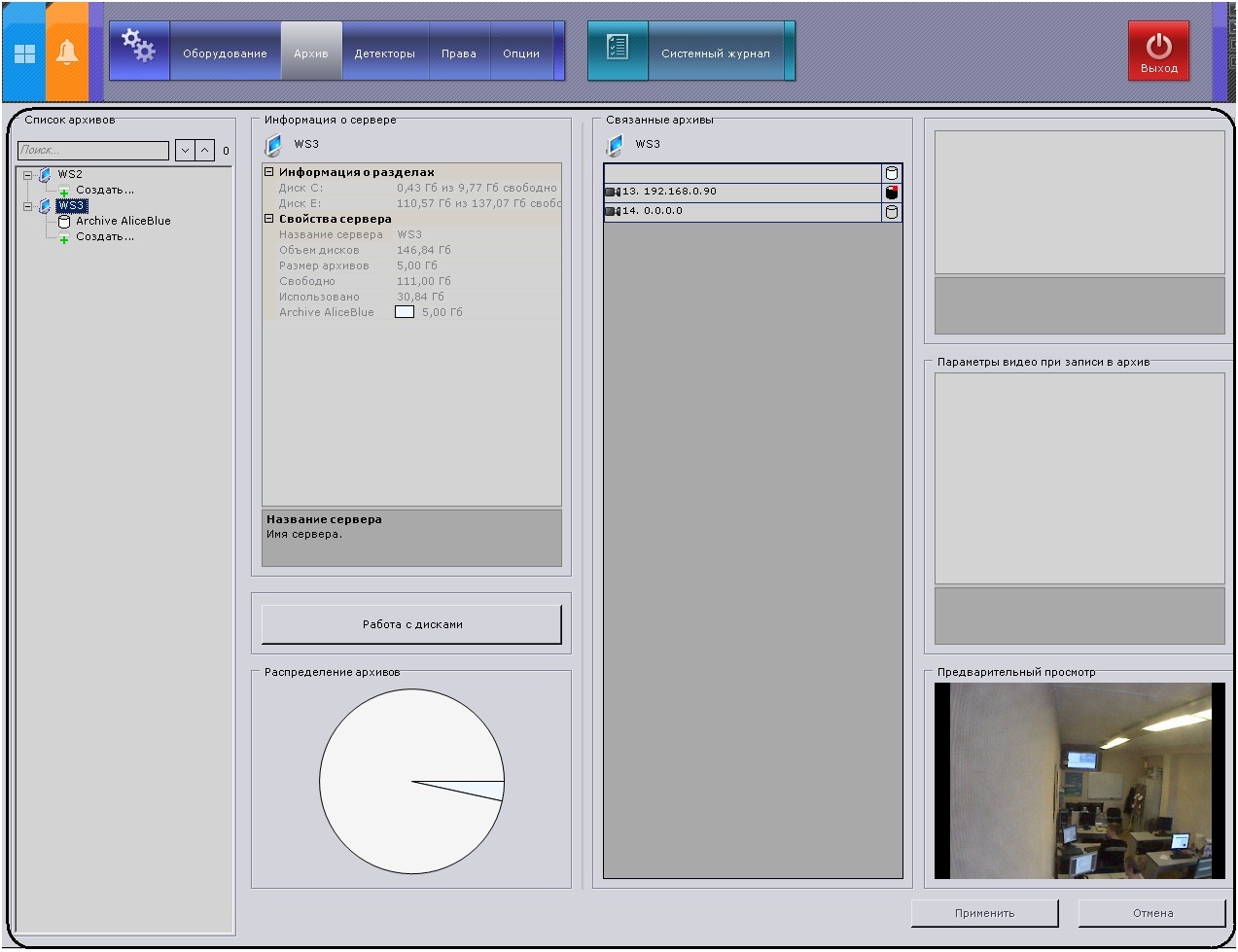1238x952 pixels.
Task: Collapse the Информация о разделах section
Action: click(x=269, y=172)
